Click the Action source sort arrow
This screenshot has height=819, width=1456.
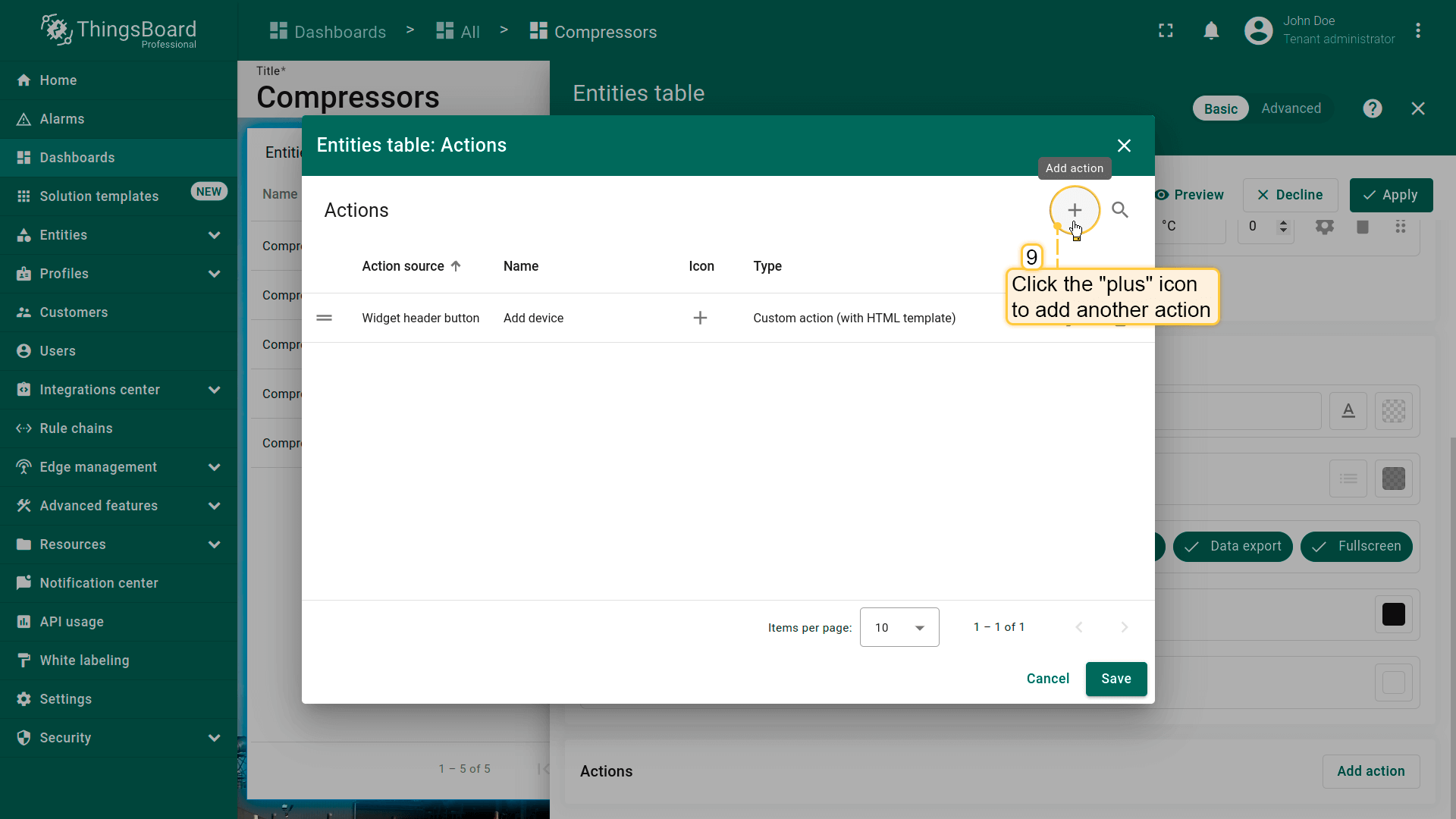(456, 266)
